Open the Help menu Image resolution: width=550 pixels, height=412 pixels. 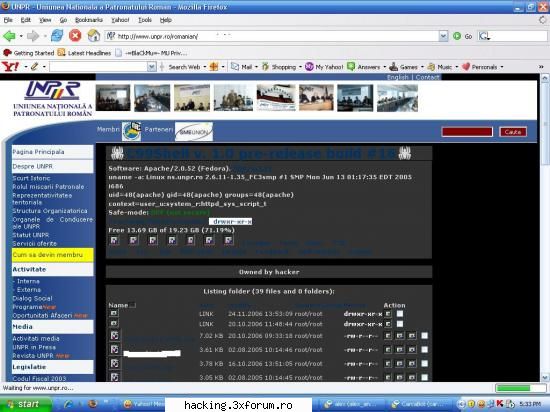(166, 20)
